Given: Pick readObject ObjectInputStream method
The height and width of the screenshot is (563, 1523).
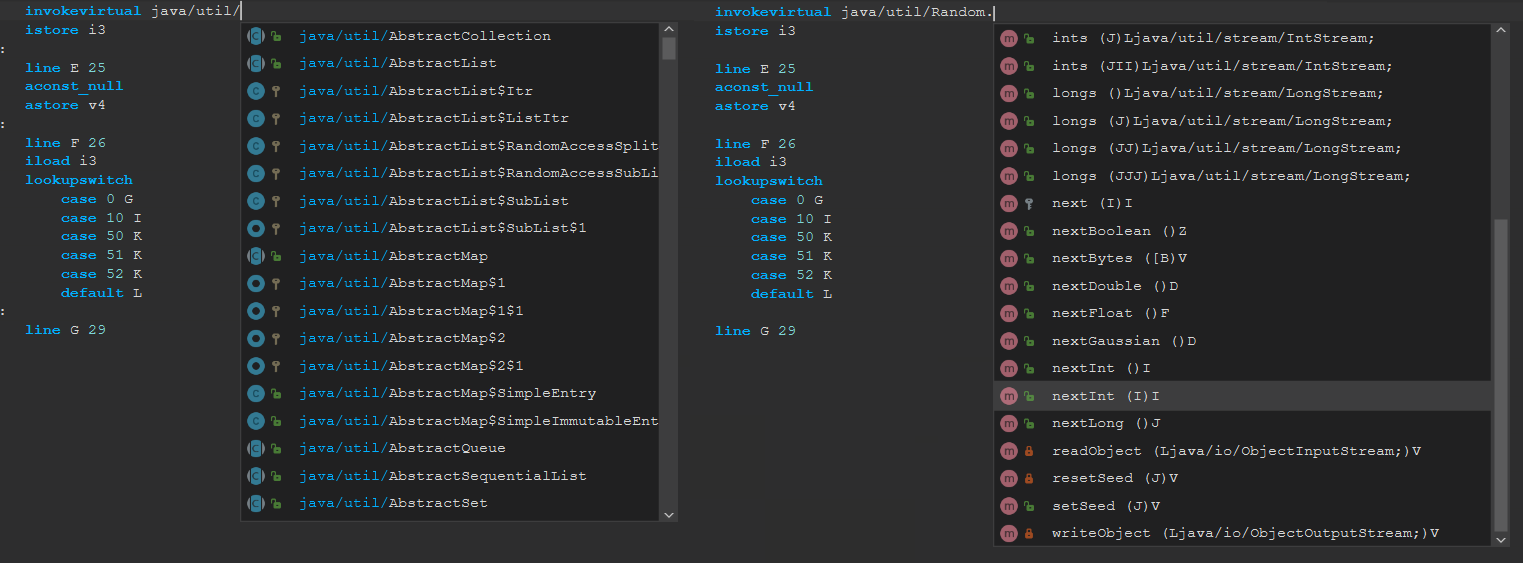Looking at the screenshot, I should (x=1242, y=451).
